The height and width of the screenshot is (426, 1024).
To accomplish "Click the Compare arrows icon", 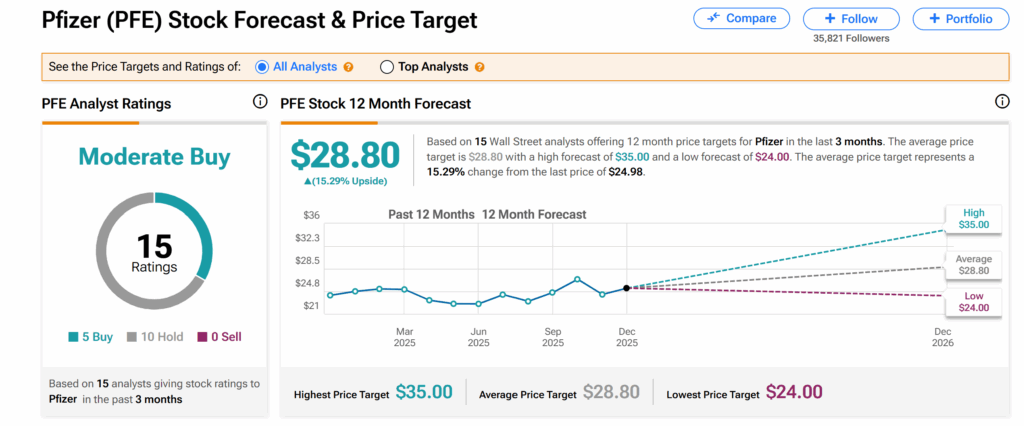I will [714, 18].
